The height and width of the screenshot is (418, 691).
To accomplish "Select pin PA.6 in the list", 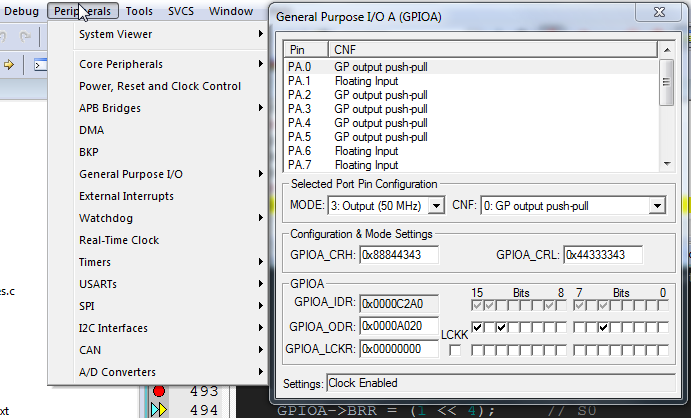I will pyautogui.click(x=300, y=151).
